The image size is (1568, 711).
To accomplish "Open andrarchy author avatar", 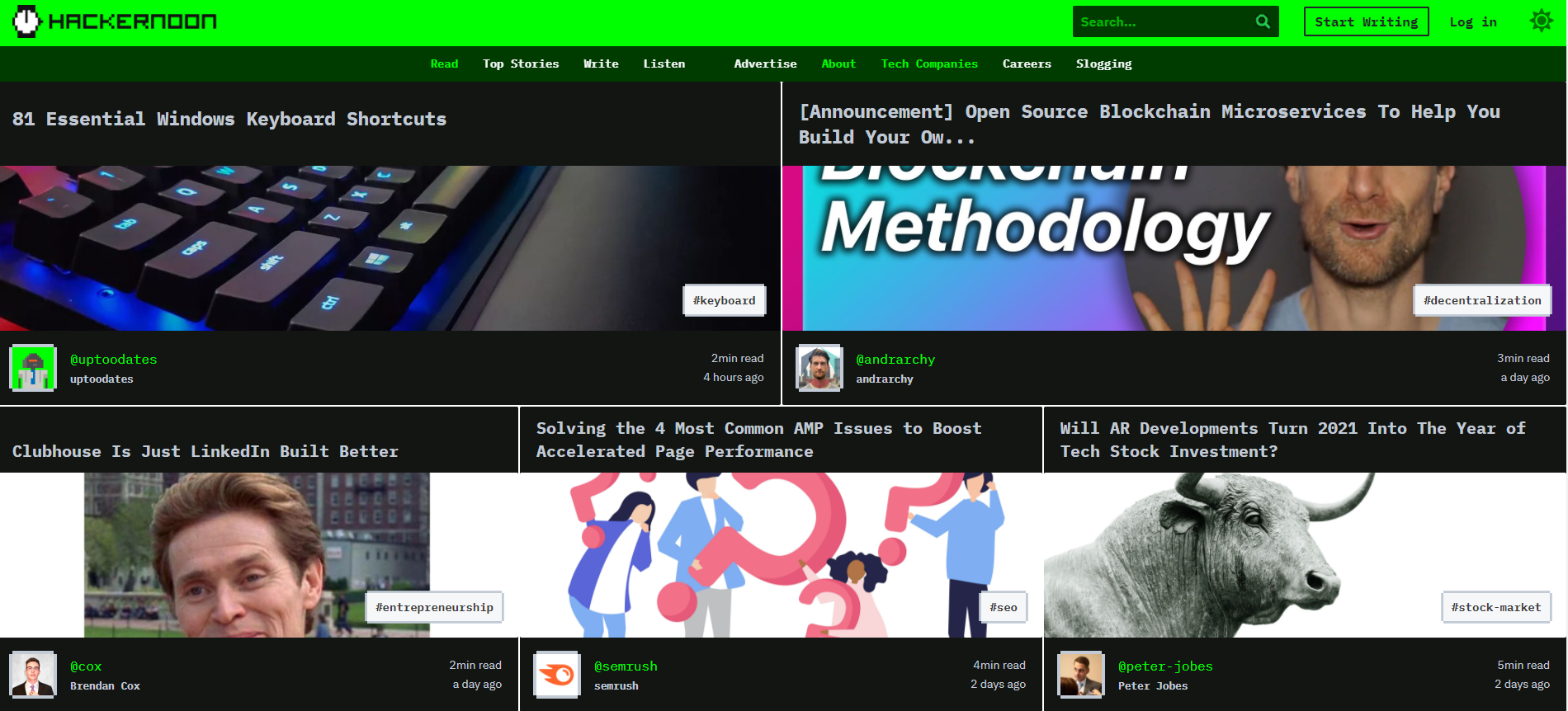I will tap(819, 368).
